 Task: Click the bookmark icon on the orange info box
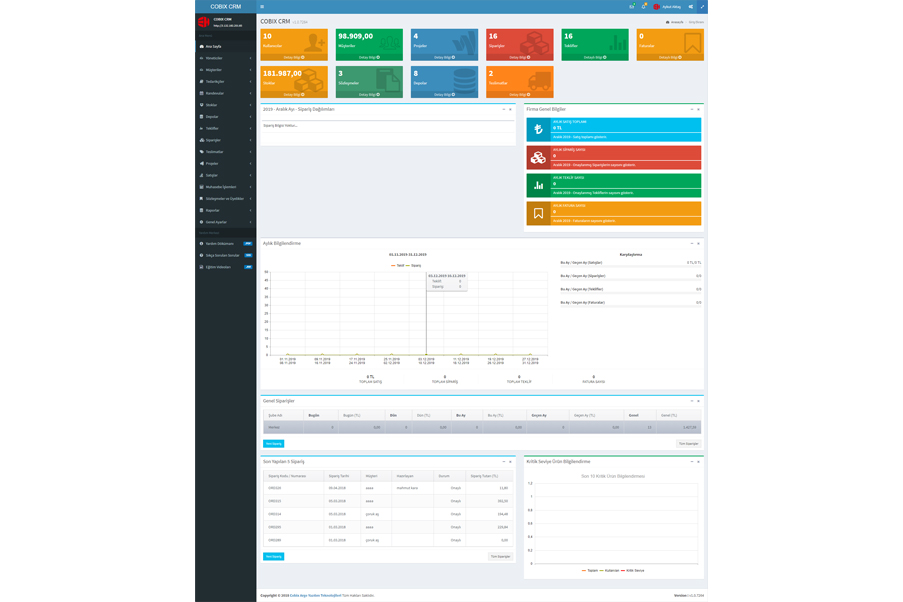[x=538, y=214]
